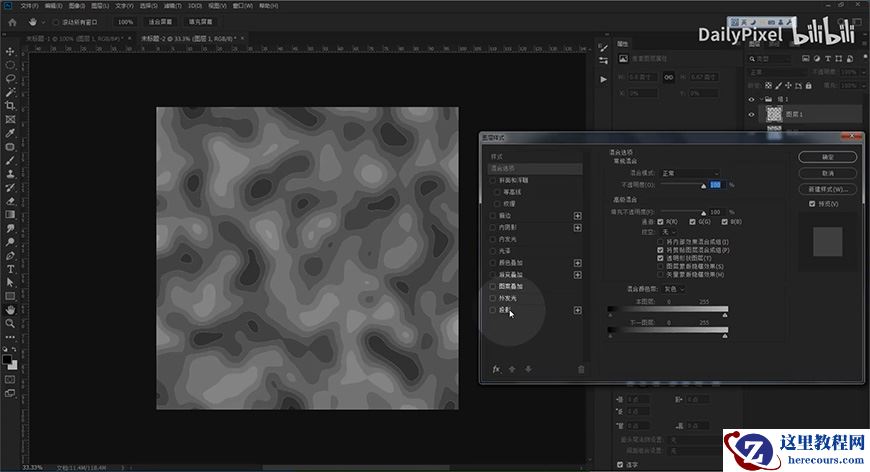Enable the Pattern Overlay (图案叠加) checkbox
This screenshot has height=472, width=870.
[493, 287]
